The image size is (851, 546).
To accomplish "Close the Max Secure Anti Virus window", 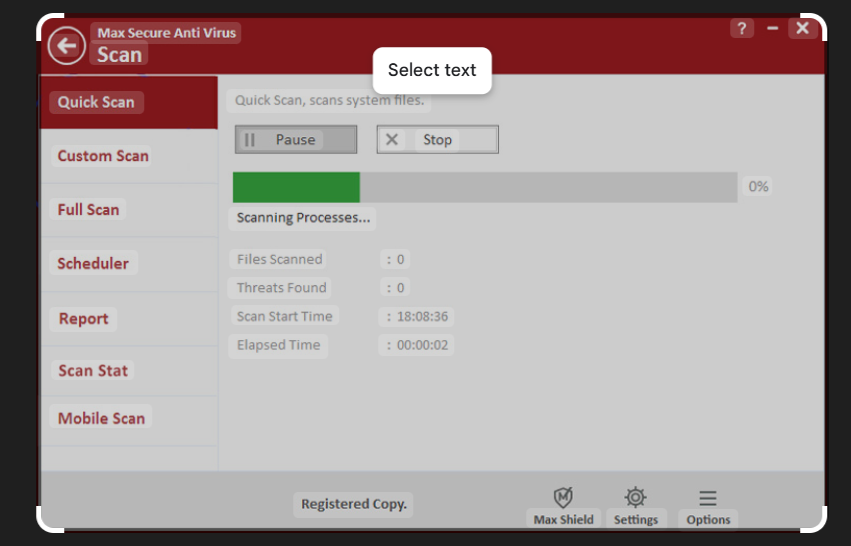I will [x=802, y=28].
